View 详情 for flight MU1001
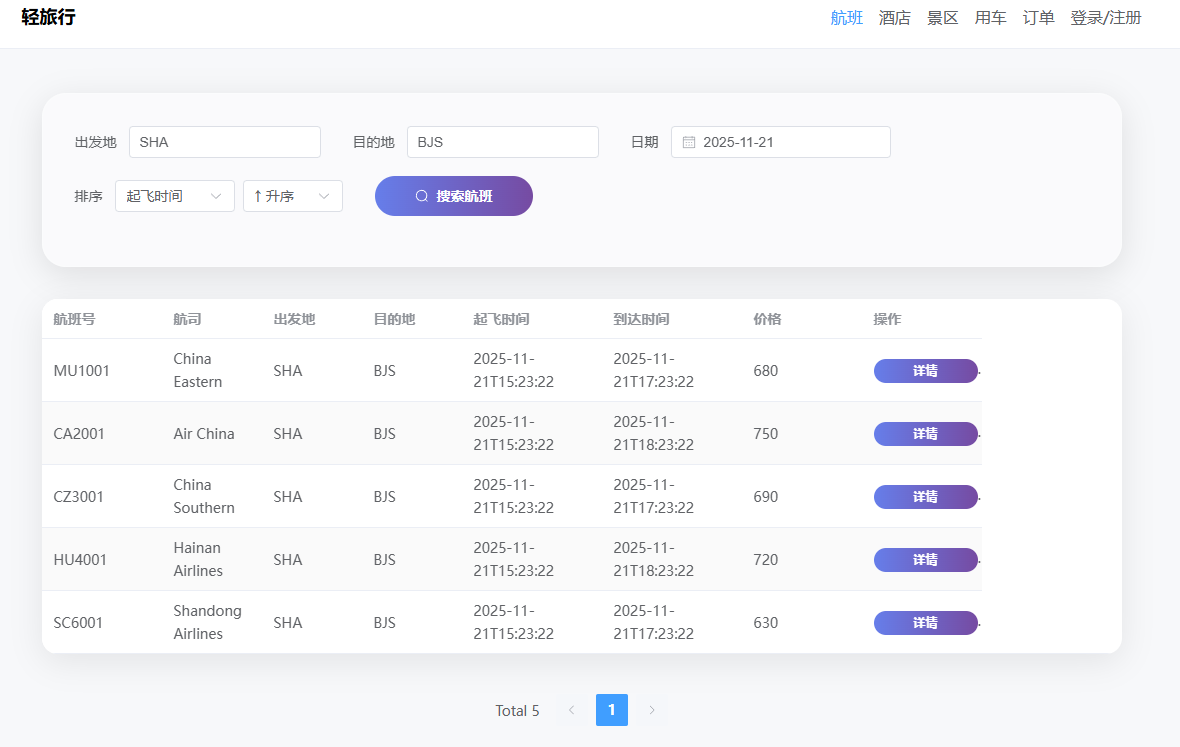 [925, 371]
